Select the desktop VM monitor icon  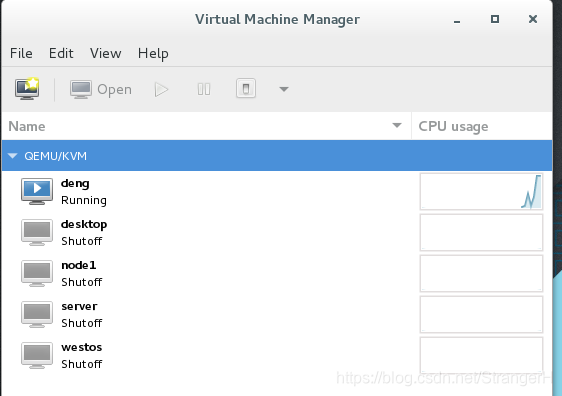[x=37, y=233]
